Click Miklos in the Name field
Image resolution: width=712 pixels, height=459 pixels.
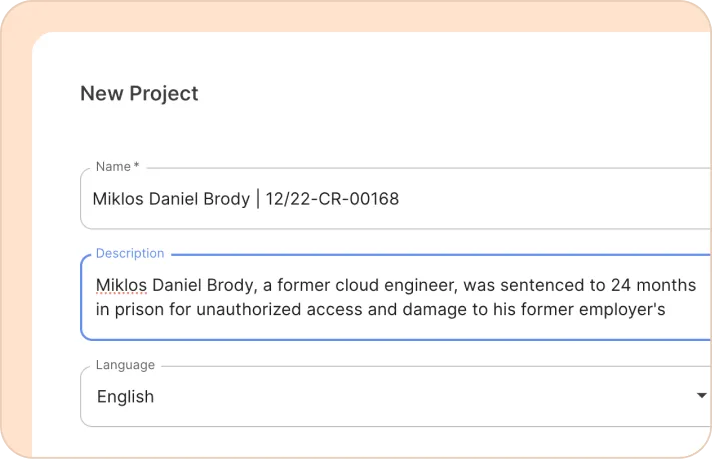pos(118,199)
